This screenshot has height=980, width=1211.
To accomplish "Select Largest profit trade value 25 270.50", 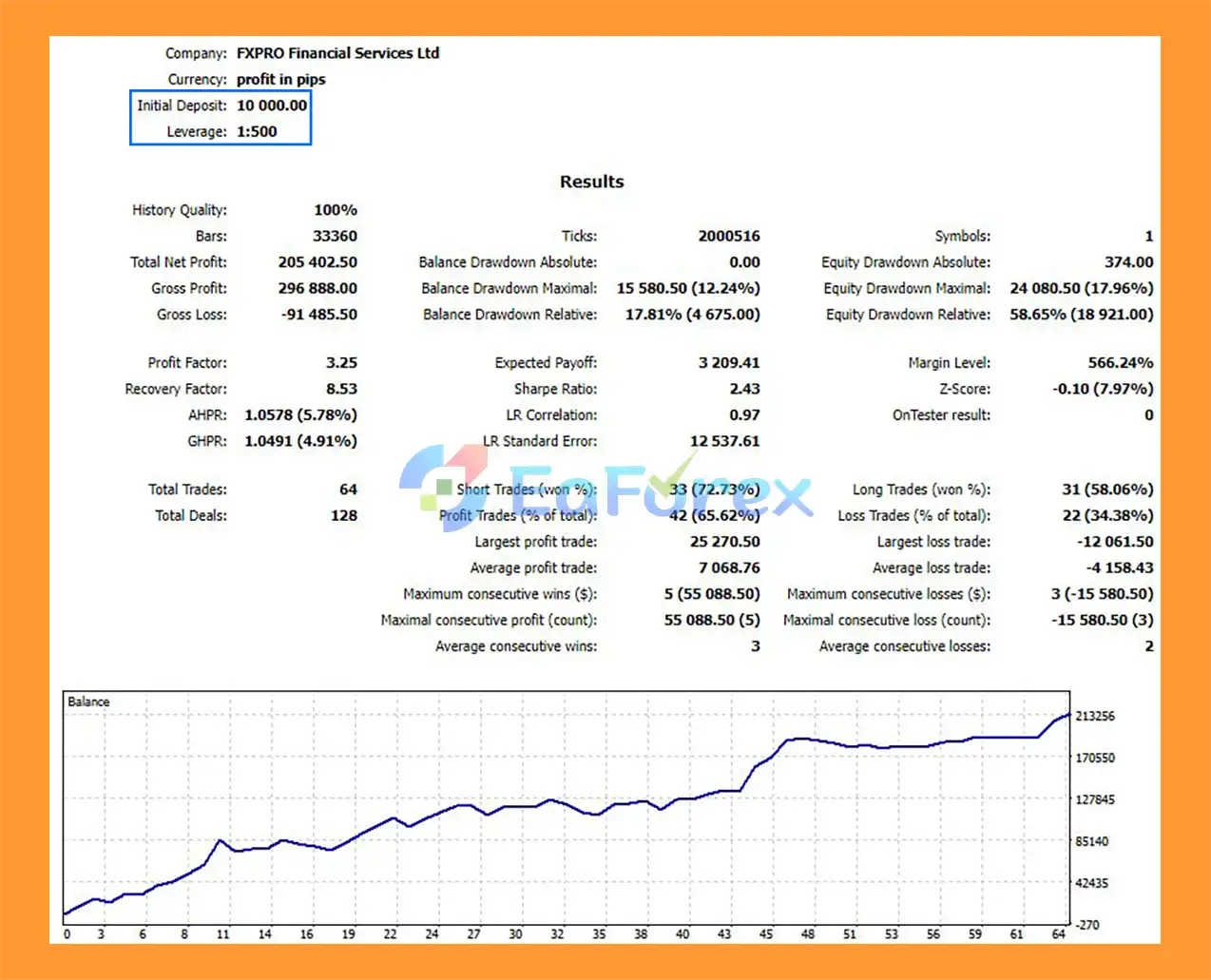I will coord(724,542).
